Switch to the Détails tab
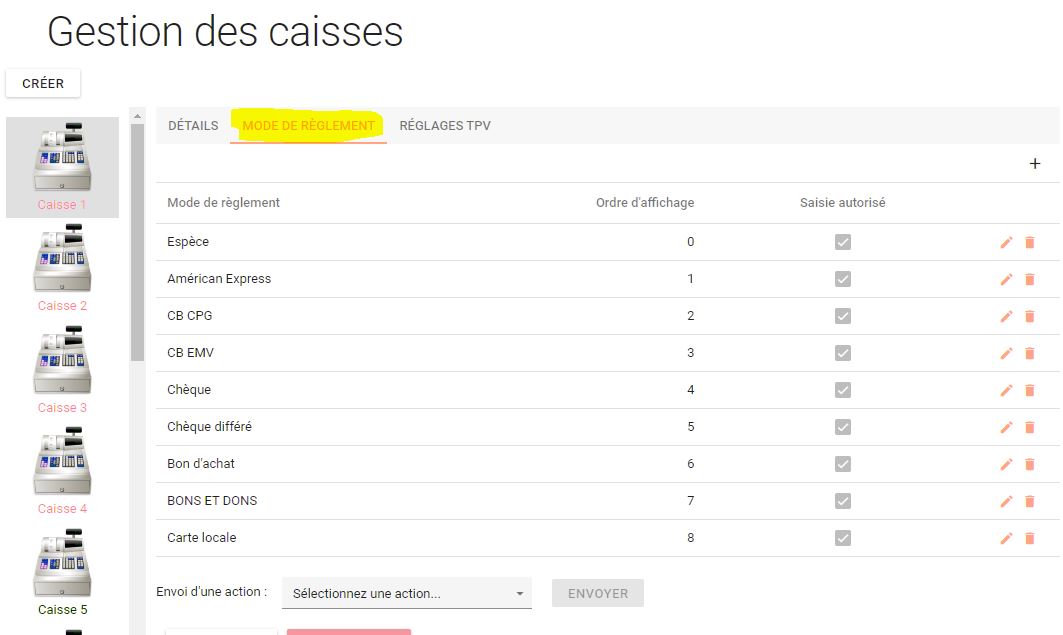1063x635 pixels. click(x=193, y=126)
